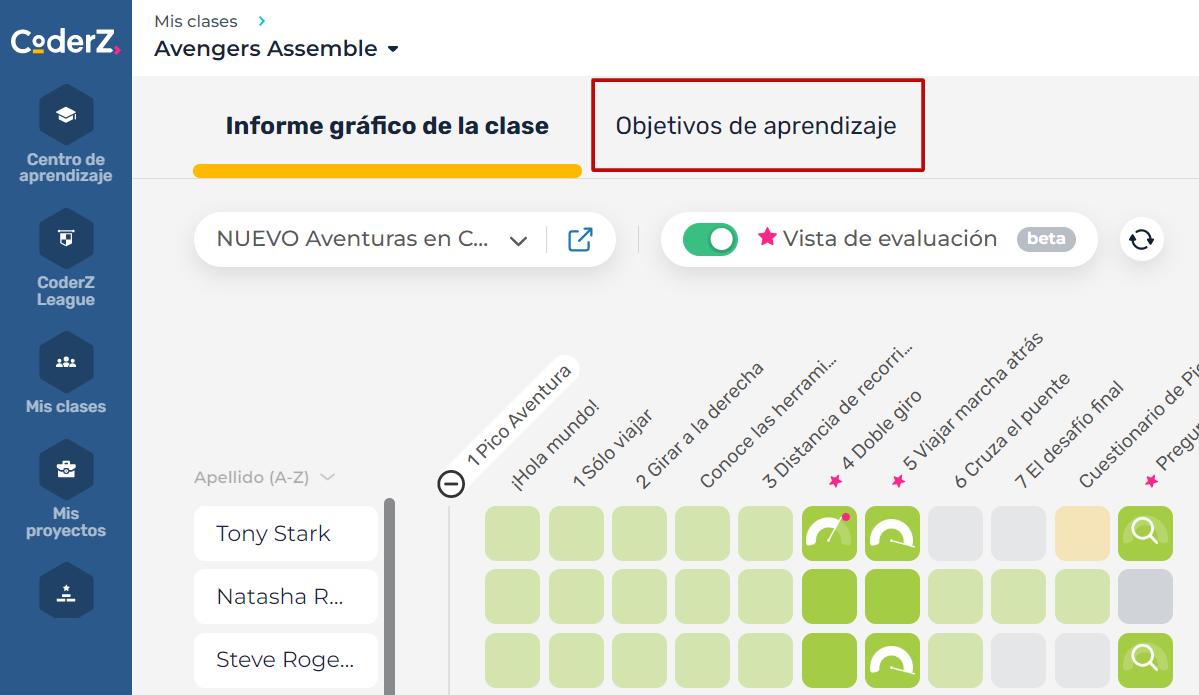Click the student list vertical scrollbar
Viewport: 1199px width, 695px height.
pos(389,600)
